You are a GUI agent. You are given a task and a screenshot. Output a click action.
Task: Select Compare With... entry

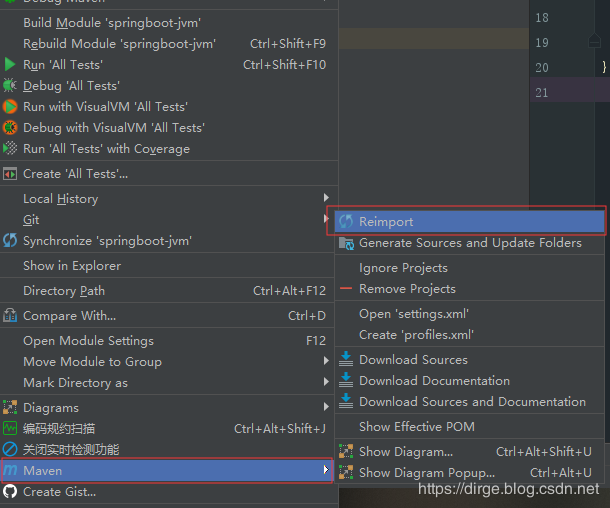(x=167, y=315)
